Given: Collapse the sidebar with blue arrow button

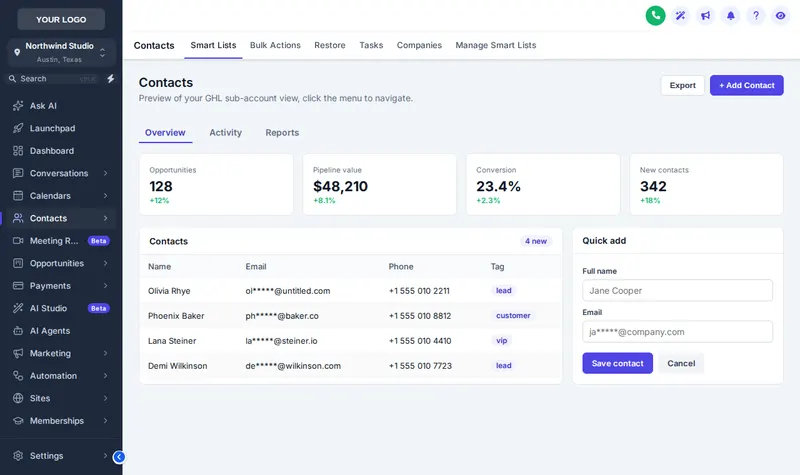Looking at the screenshot, I should point(119,457).
